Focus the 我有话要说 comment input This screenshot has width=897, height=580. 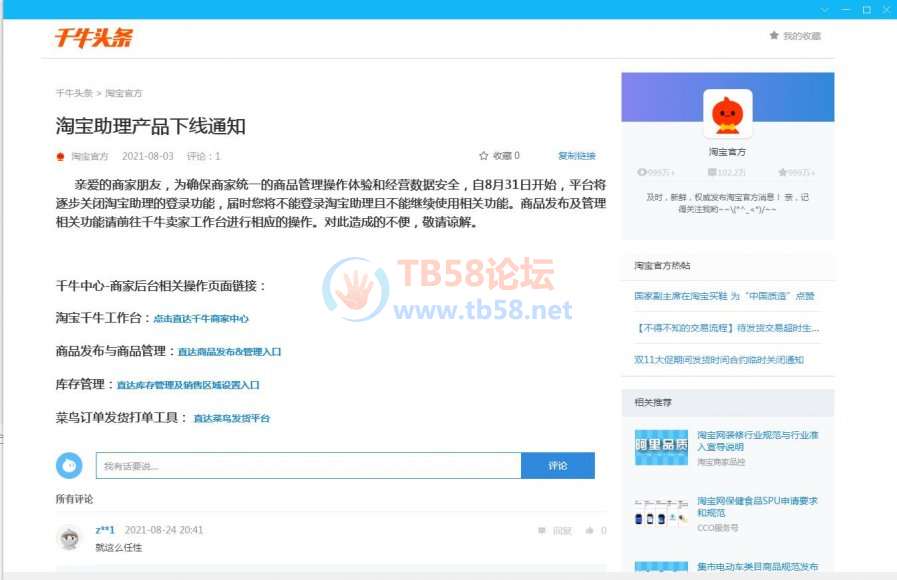308,466
